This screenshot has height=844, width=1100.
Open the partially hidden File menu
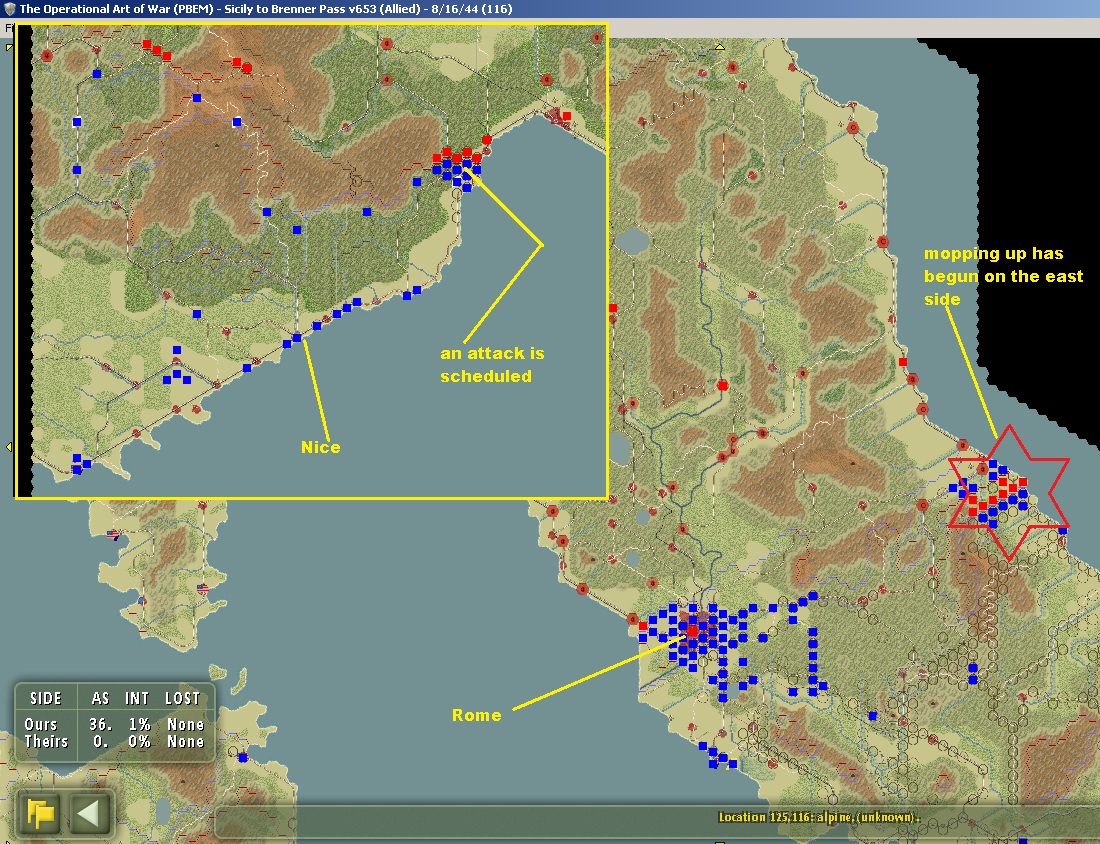click(9, 28)
